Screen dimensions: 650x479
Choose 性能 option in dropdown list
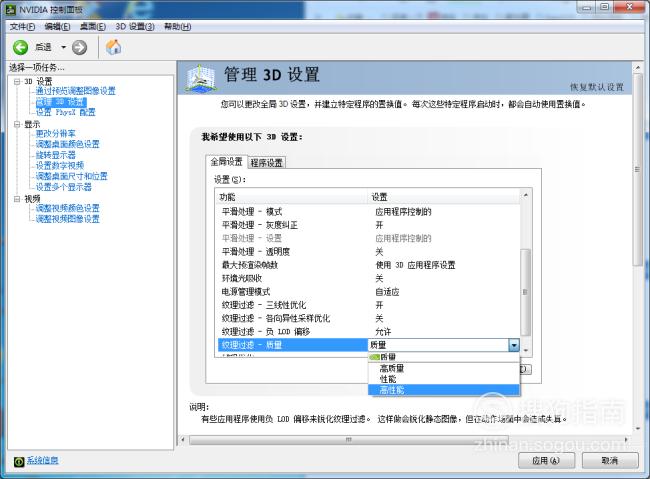click(444, 379)
